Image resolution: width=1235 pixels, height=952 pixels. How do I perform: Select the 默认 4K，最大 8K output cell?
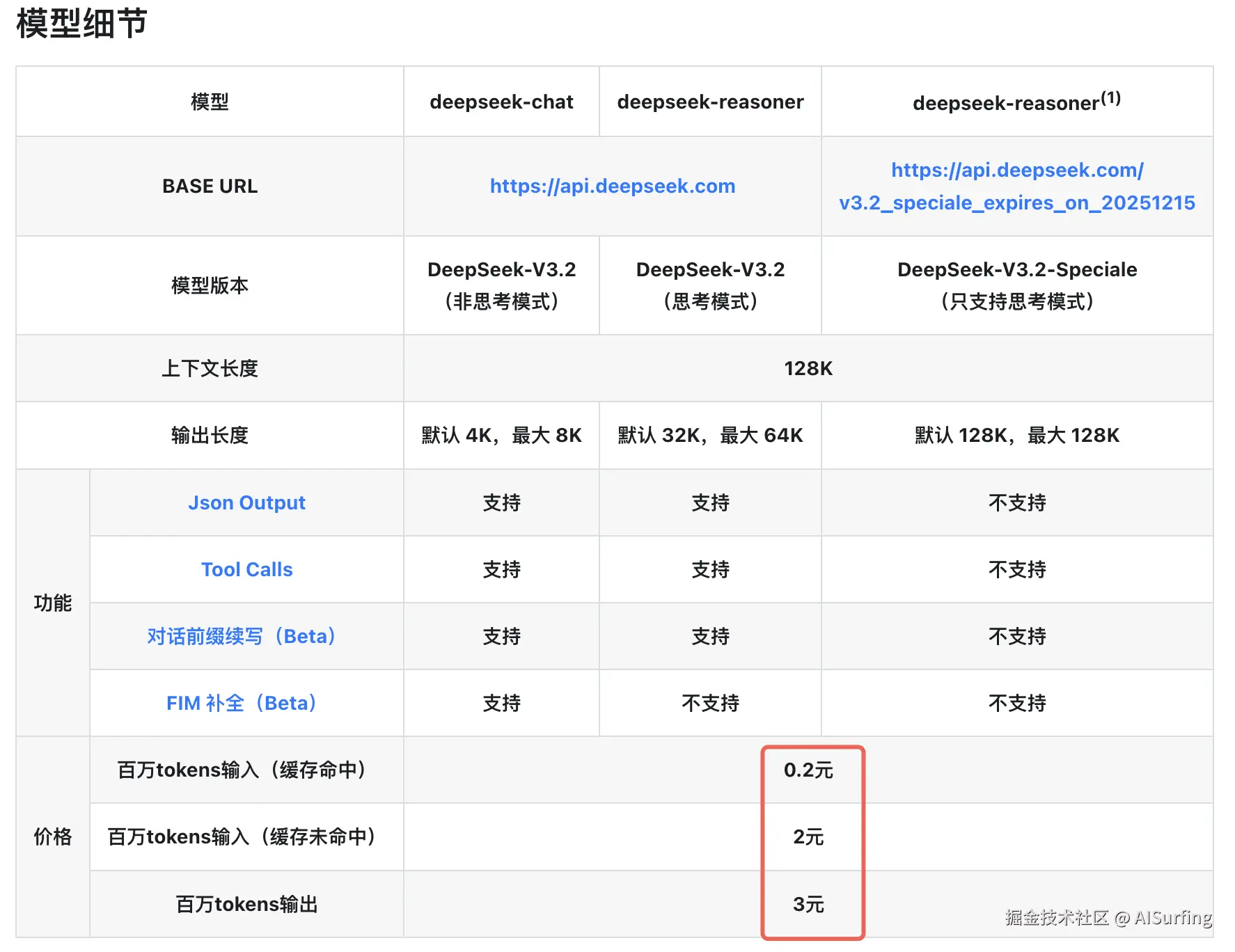[x=501, y=436]
